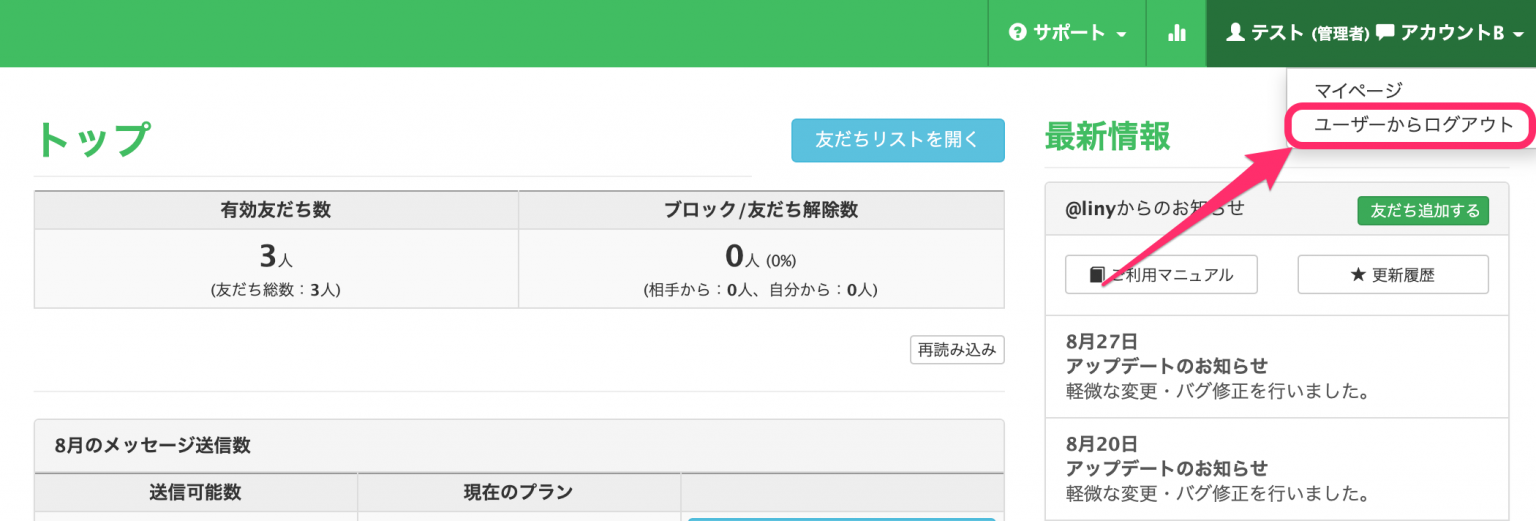Collapse the アカウントB account dropdown caret
Image resolution: width=1536 pixels, height=521 pixels.
pos(1517,34)
